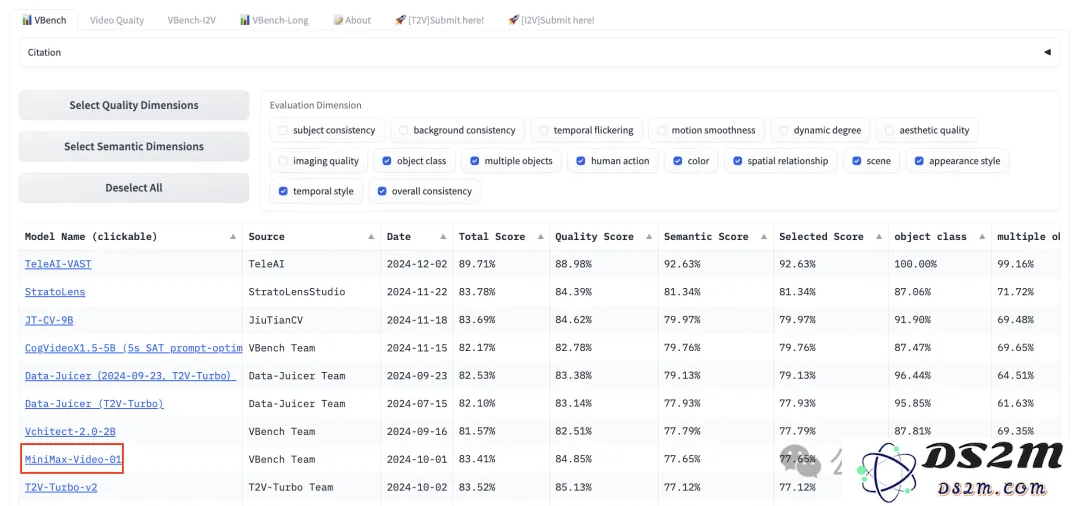Expand the Citation section arrow
Screen dimensions: 1080x506
coord(1047,52)
